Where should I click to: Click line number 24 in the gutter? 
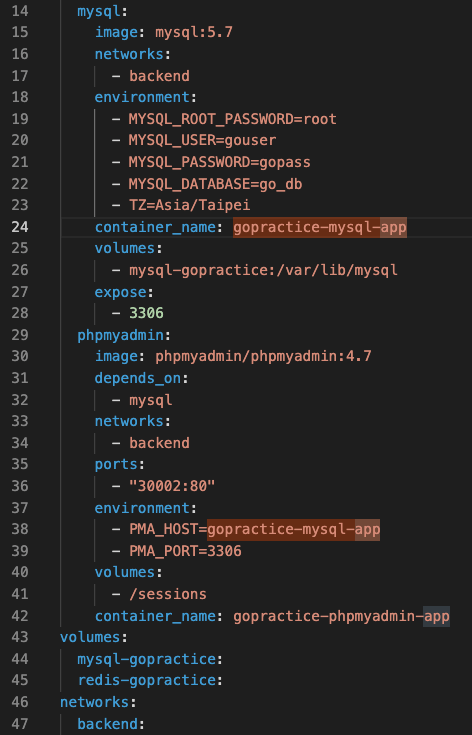[x=20, y=227]
